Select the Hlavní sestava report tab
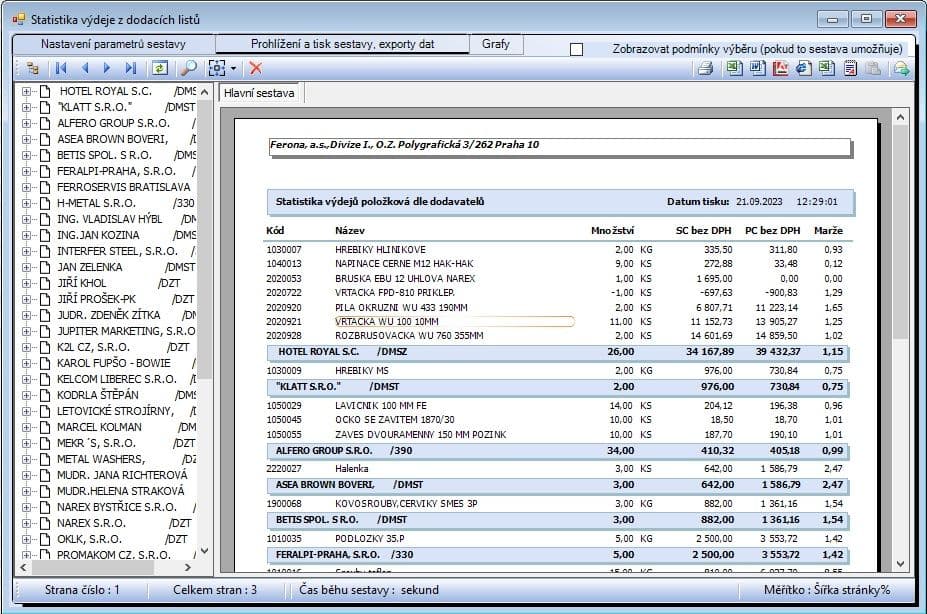927x614 pixels. [259, 93]
